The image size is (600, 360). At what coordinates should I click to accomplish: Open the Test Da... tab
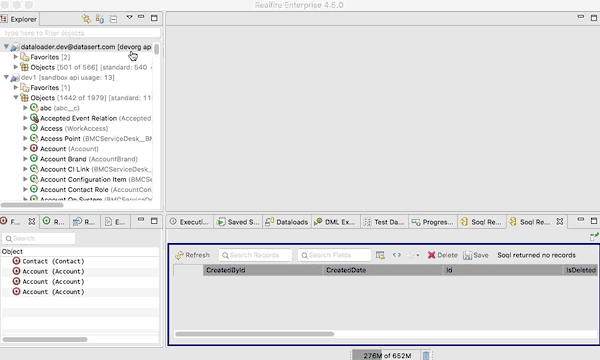[384, 222]
